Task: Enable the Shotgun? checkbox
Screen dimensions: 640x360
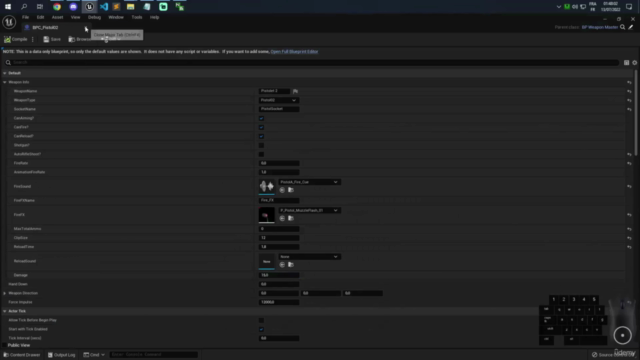Action: (x=261, y=145)
